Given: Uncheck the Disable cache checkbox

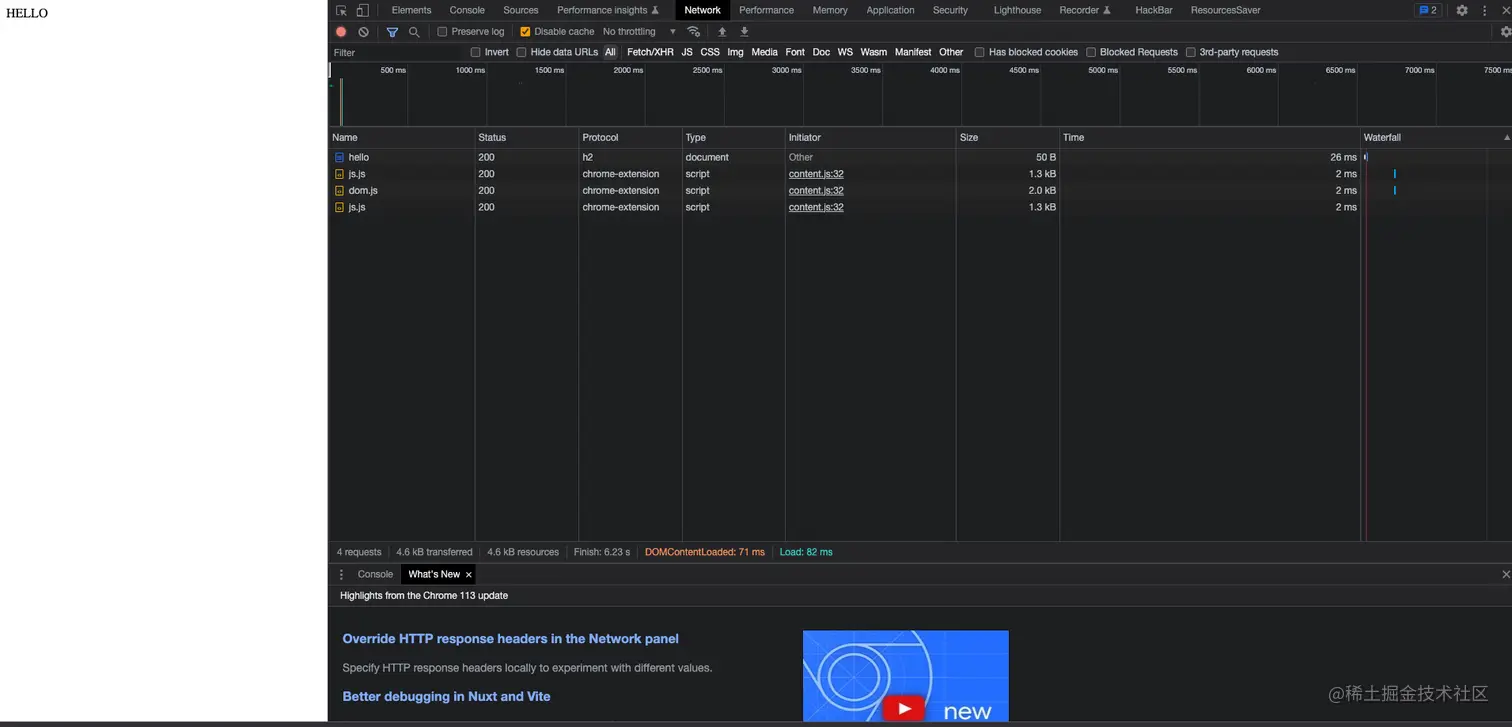Looking at the screenshot, I should pyautogui.click(x=525, y=32).
